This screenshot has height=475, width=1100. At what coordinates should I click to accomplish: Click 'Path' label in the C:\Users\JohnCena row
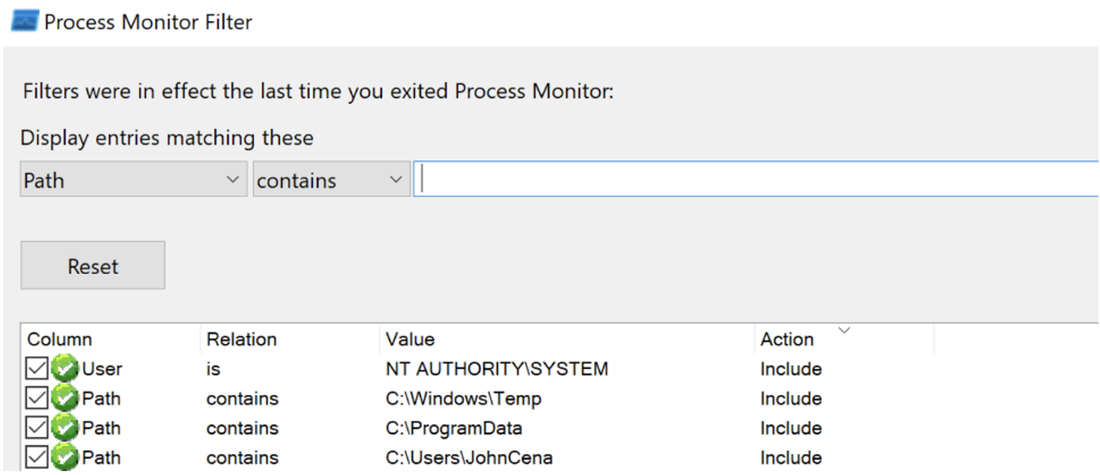coord(101,458)
